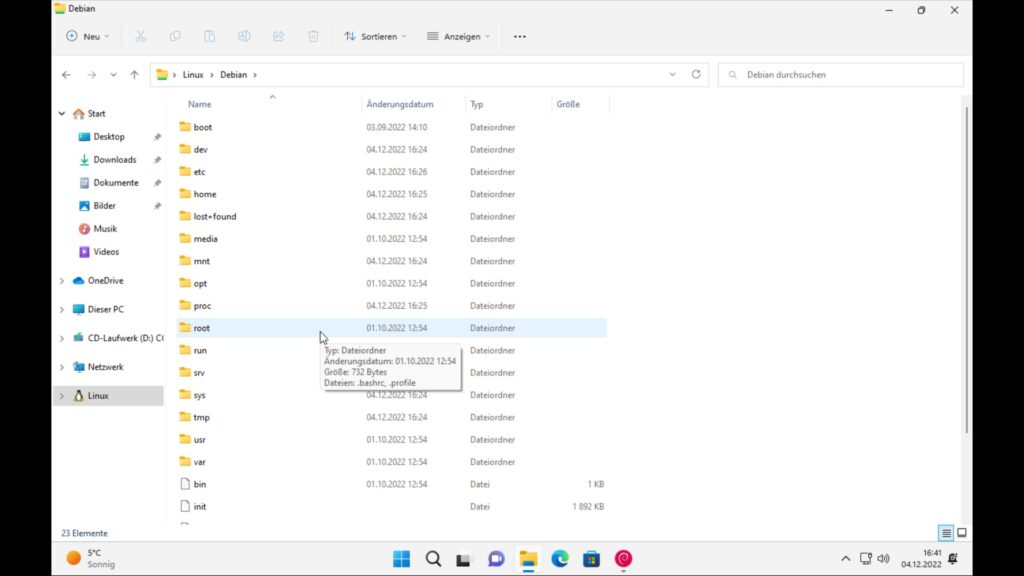This screenshot has height=576, width=1024.
Task: Open the Anzeigen dropdown
Action: [458, 37]
